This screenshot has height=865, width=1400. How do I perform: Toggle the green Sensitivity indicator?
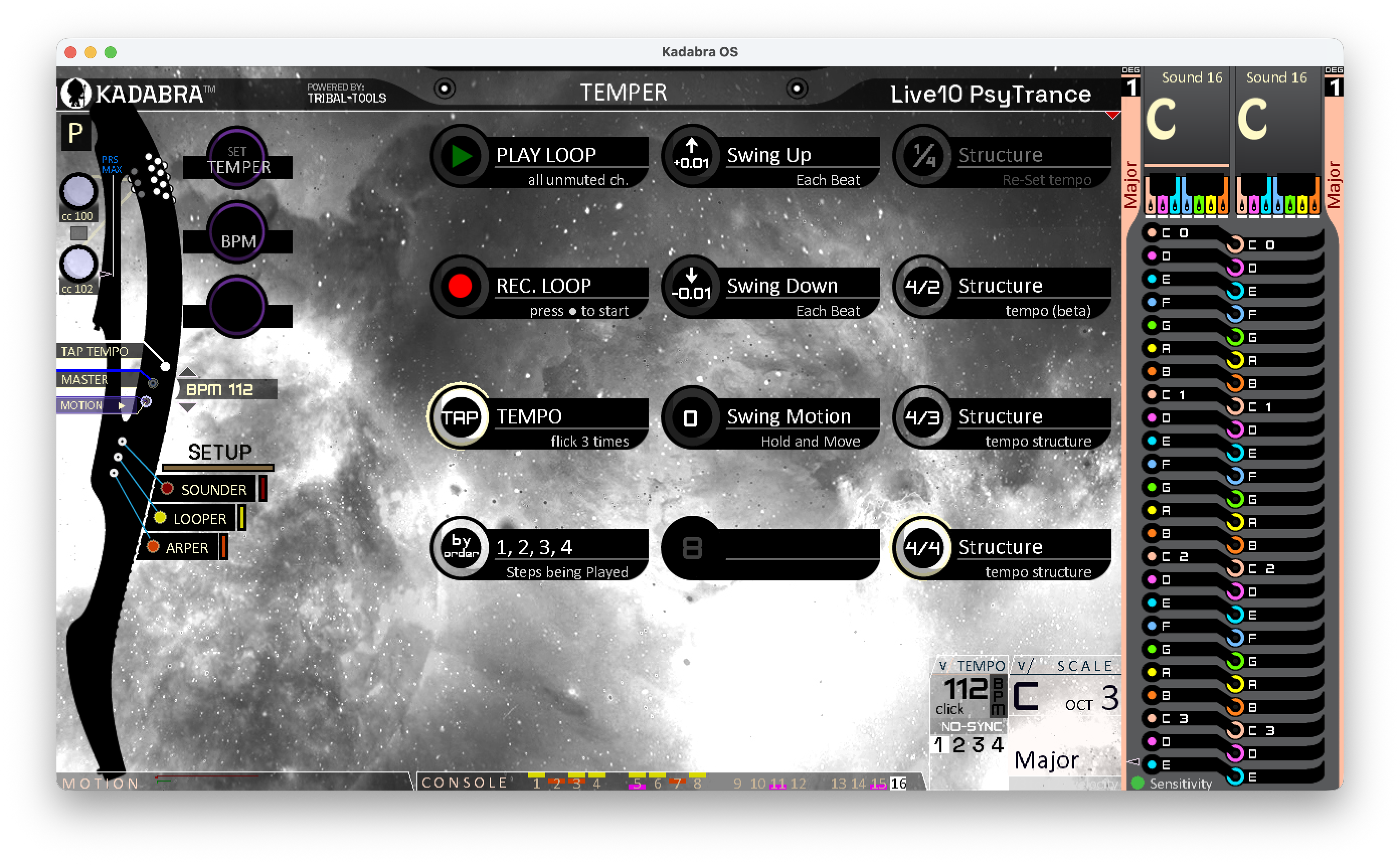click(1137, 783)
